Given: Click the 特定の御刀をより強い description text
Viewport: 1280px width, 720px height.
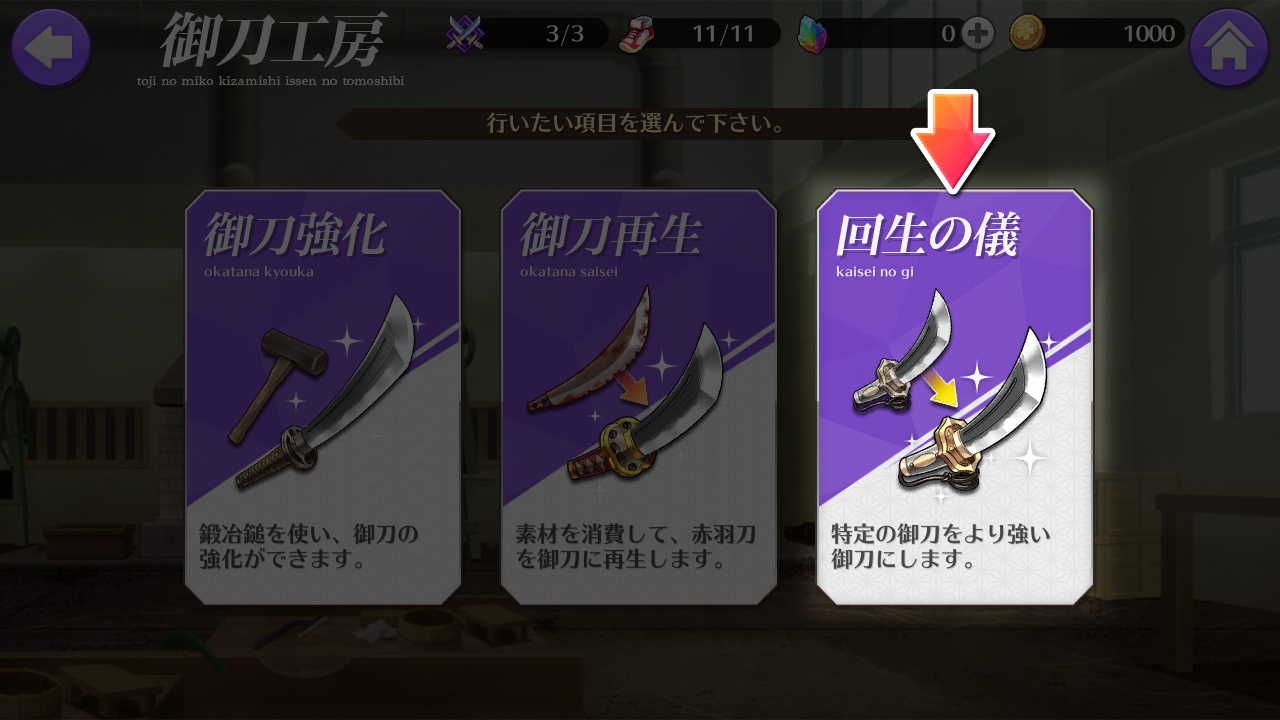Looking at the screenshot, I should click(x=941, y=535).
